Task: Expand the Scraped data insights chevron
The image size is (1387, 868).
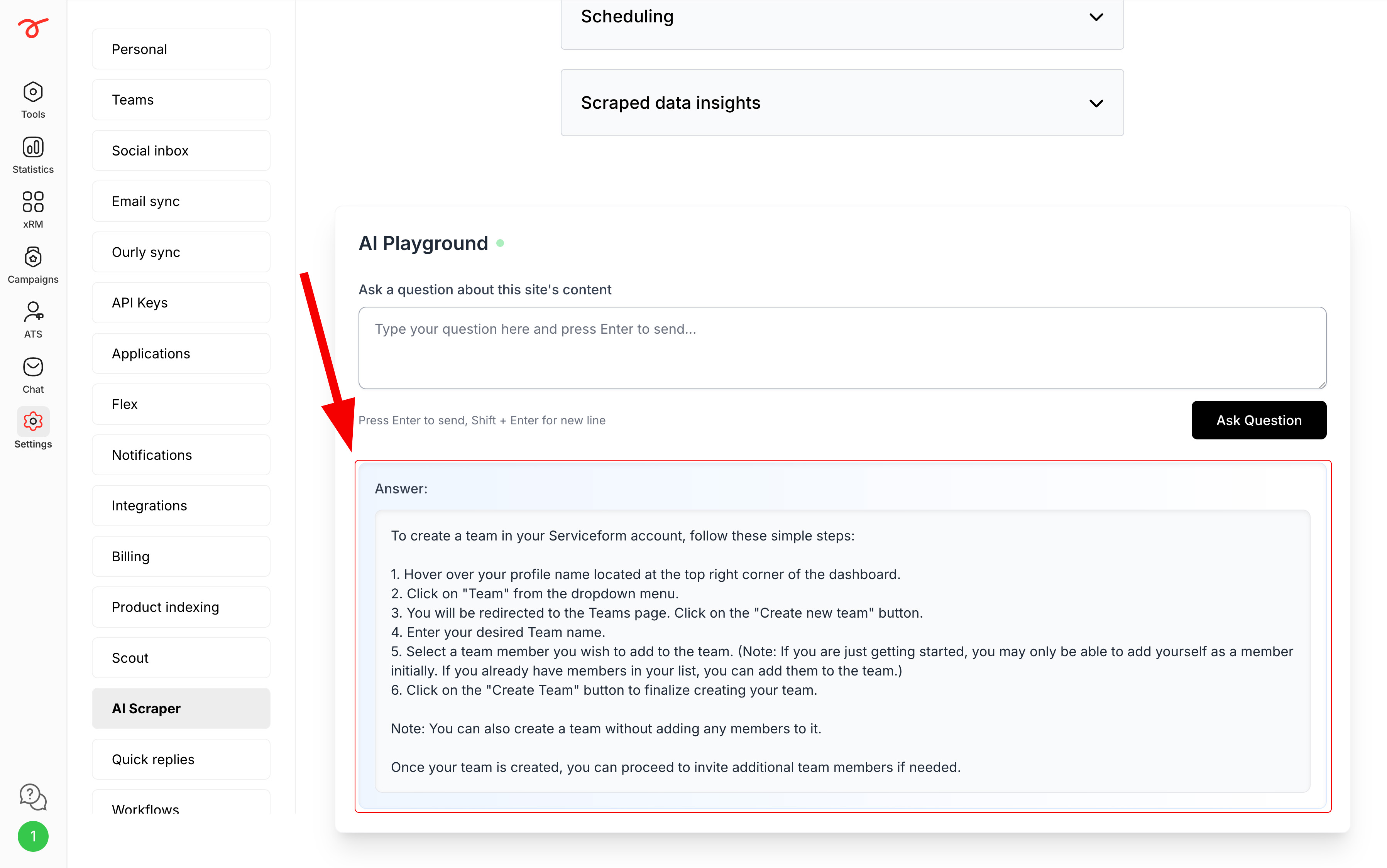Action: (x=1096, y=103)
